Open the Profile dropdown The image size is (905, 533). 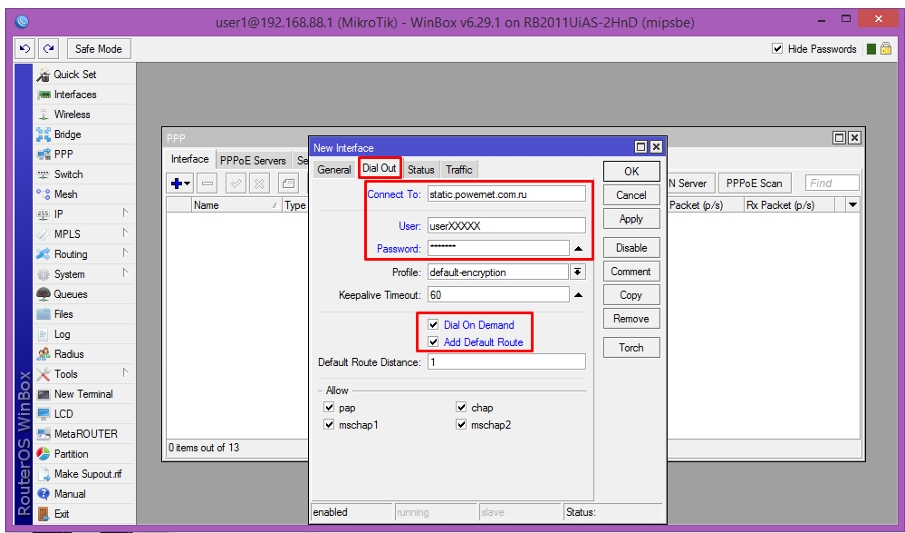[578, 272]
